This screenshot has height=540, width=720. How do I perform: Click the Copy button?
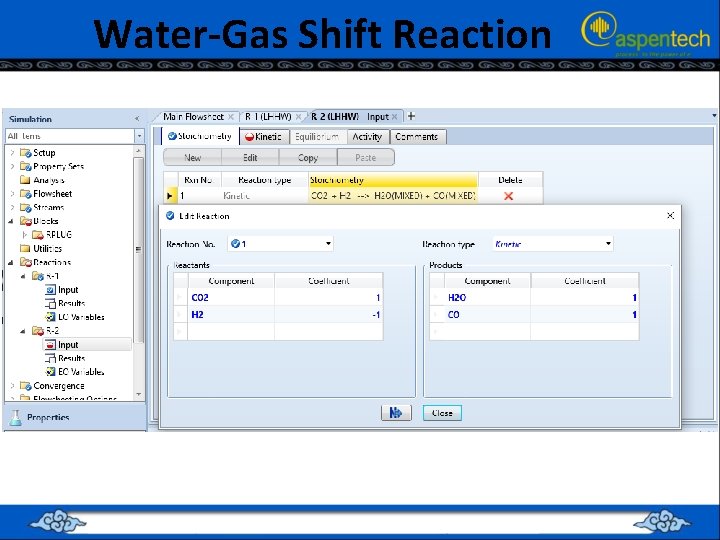pos(308,158)
